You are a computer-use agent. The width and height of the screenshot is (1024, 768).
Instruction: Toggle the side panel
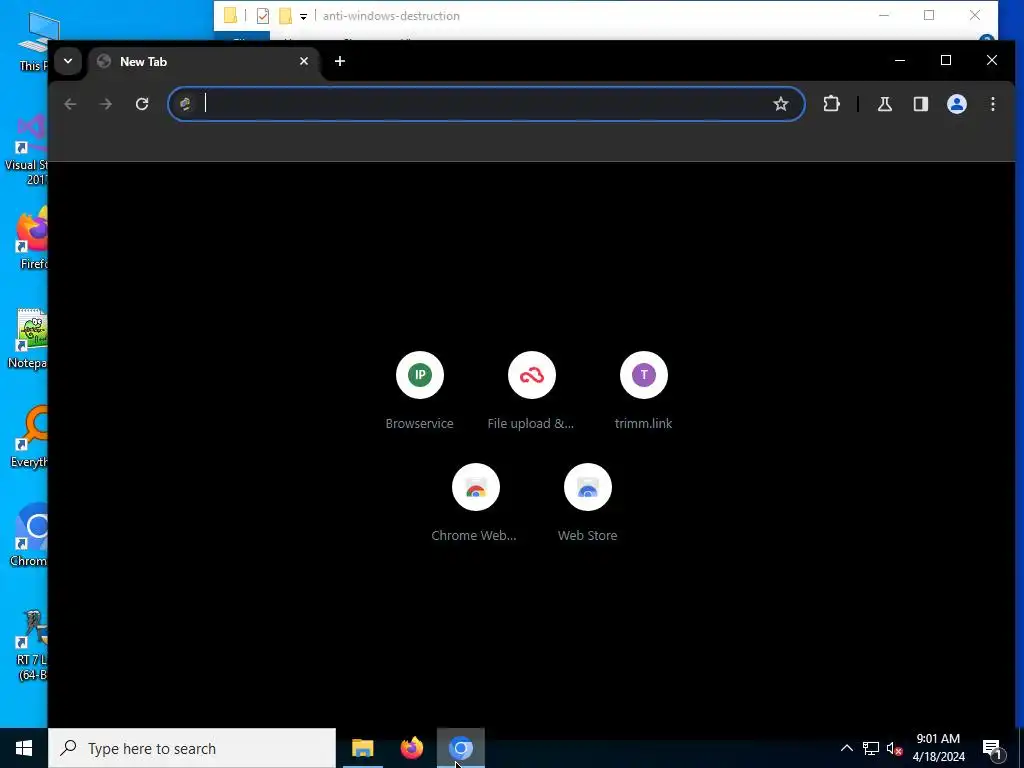click(921, 104)
